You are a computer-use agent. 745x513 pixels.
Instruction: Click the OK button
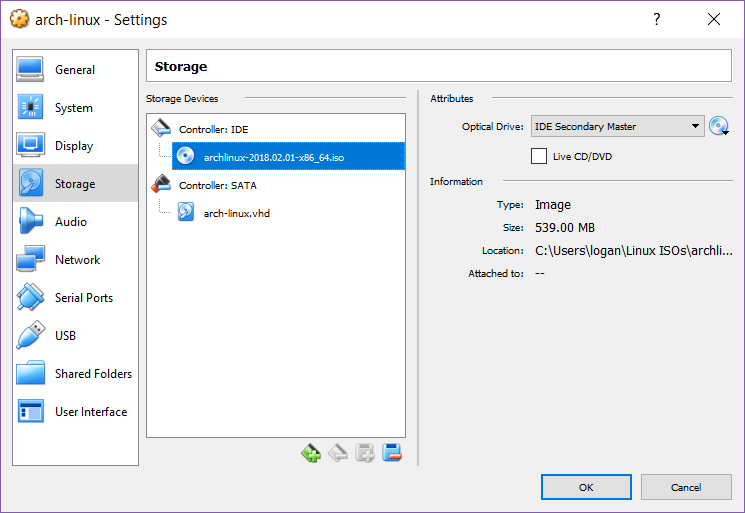click(586, 487)
